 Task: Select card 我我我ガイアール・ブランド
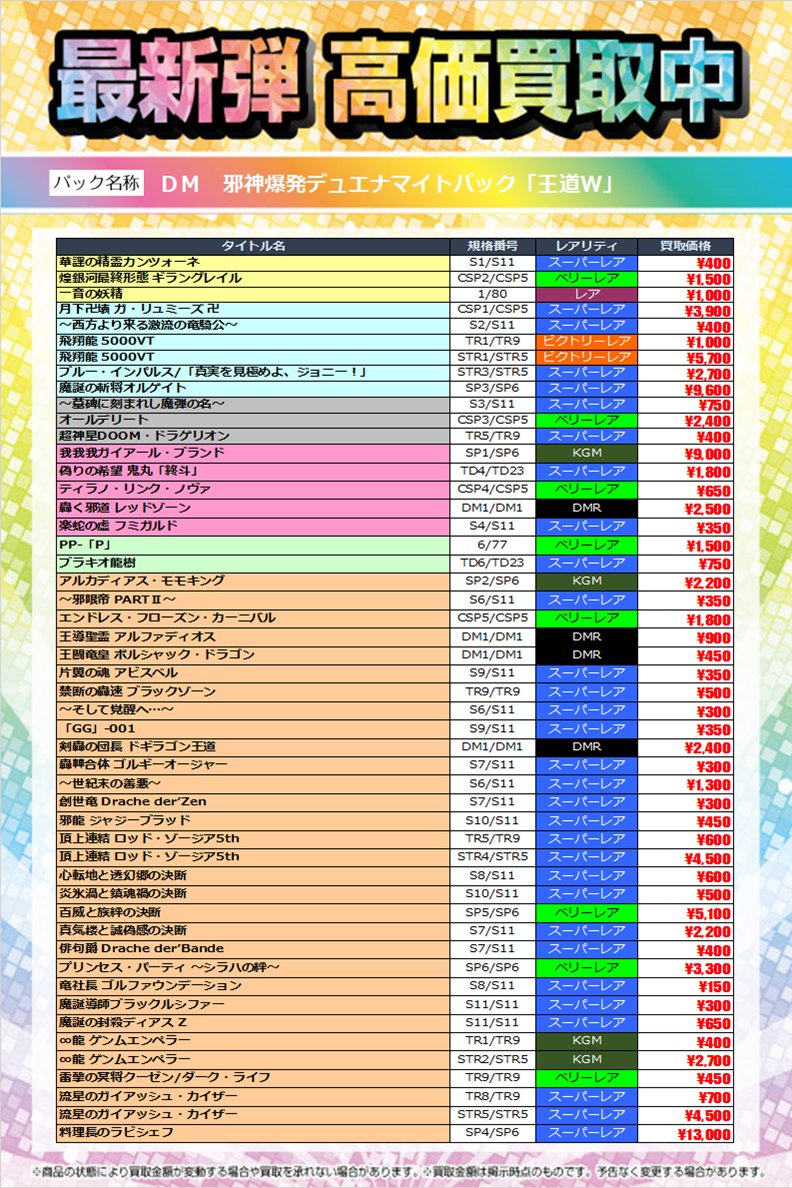142,453
